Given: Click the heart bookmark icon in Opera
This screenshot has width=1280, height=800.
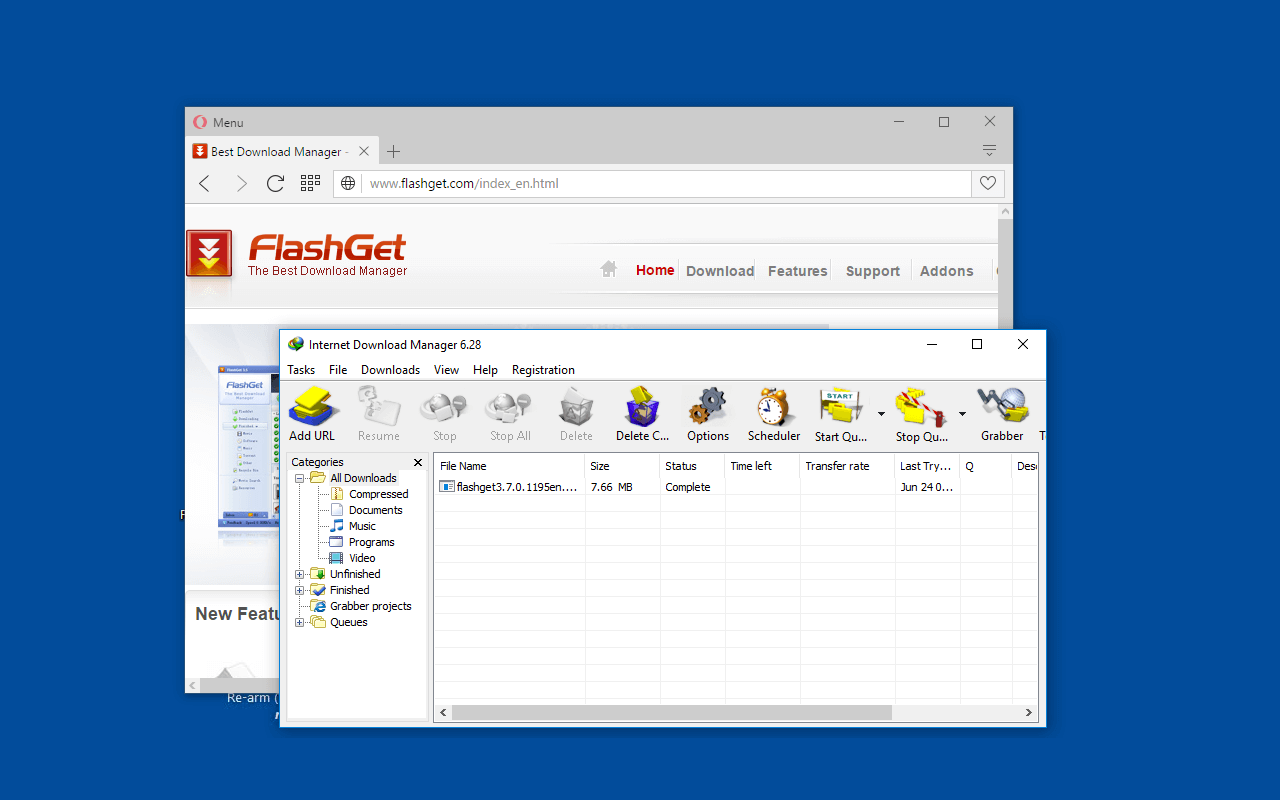Looking at the screenshot, I should pos(988,183).
